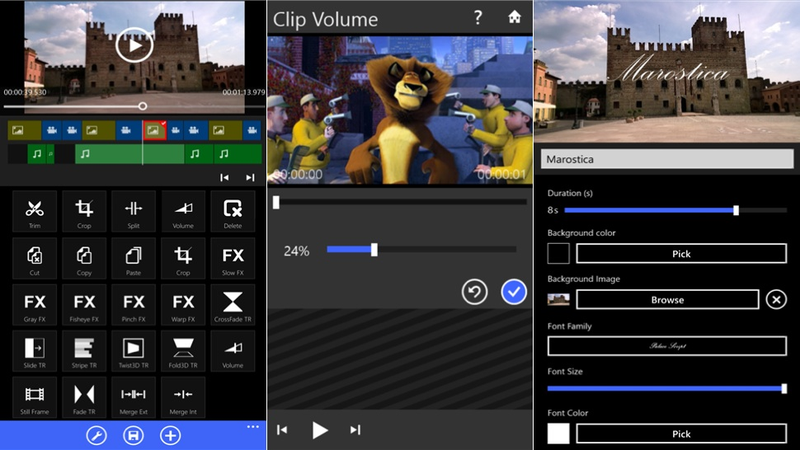Jump to next clip in timeline

click(249, 178)
